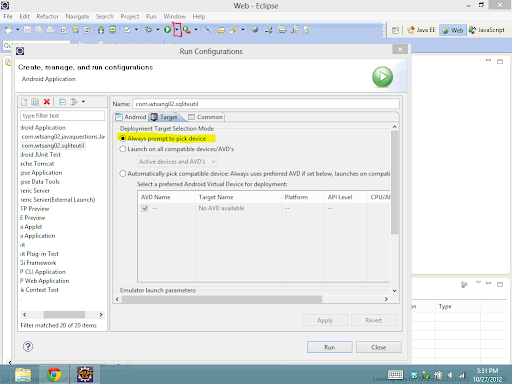Viewport: 512px width, 384px height.
Task: Click the volume icon in system tray
Action: (x=450, y=375)
